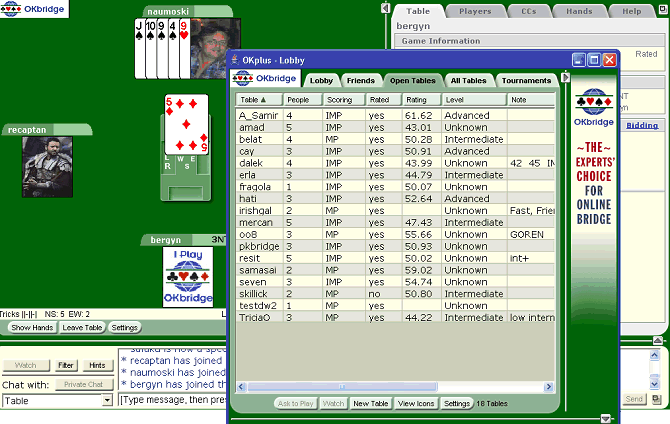Select the dalek table row
This screenshot has width=670, height=424.
[395, 163]
